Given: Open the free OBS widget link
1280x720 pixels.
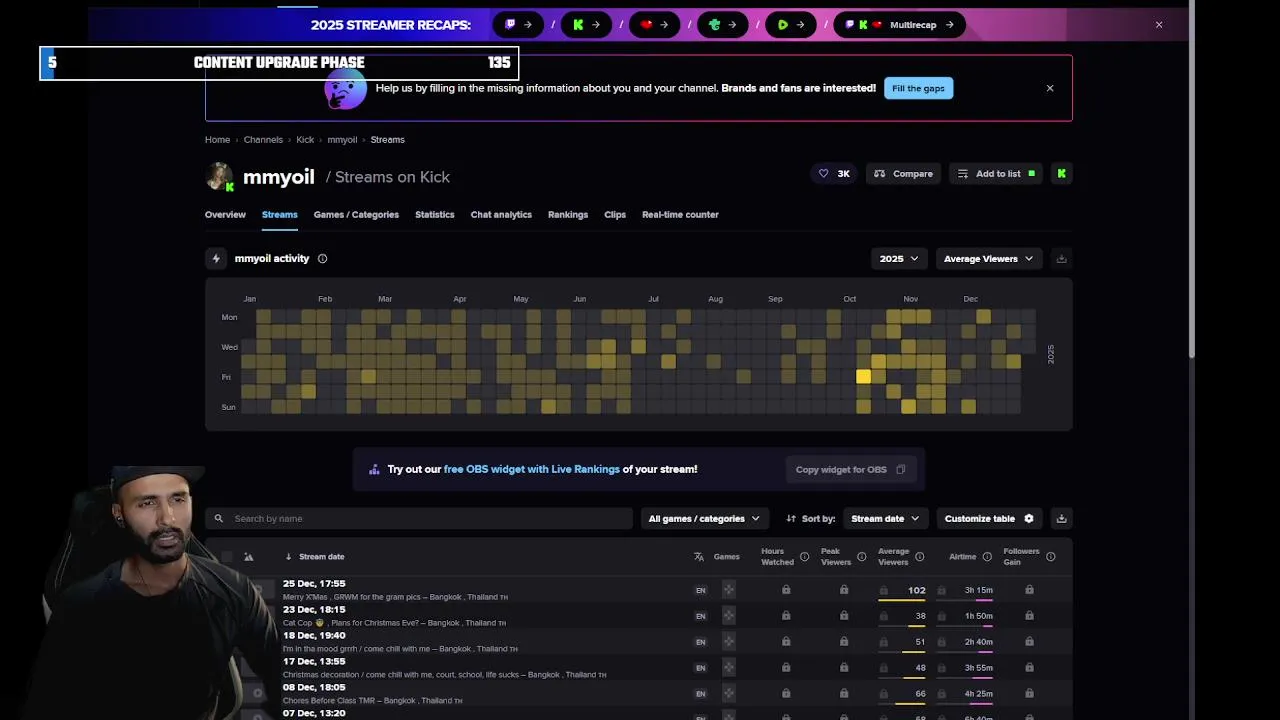Looking at the screenshot, I should pyautogui.click(x=532, y=469).
